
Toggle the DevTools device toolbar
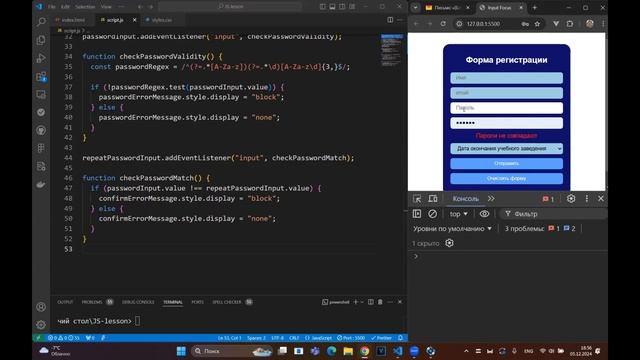point(433,199)
